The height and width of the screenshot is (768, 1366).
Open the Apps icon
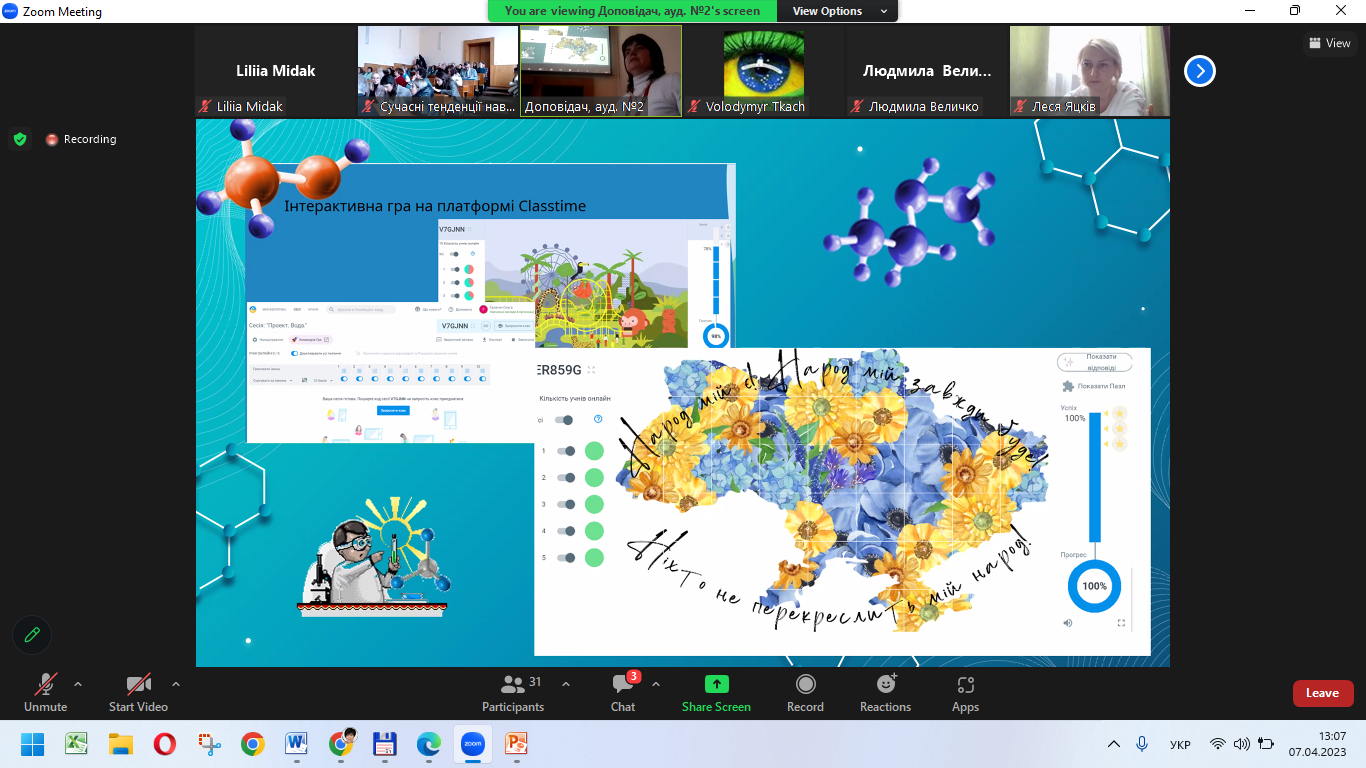coord(965,685)
